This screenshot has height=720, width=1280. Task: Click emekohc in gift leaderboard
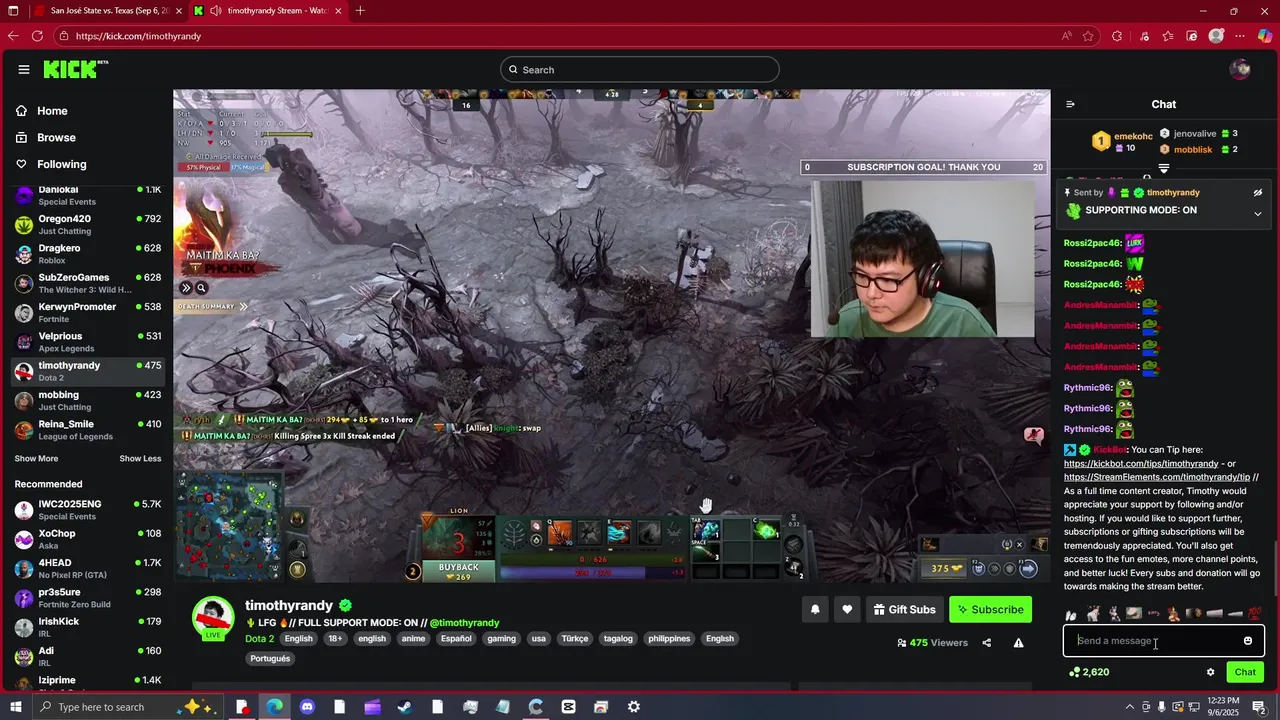(1133, 136)
